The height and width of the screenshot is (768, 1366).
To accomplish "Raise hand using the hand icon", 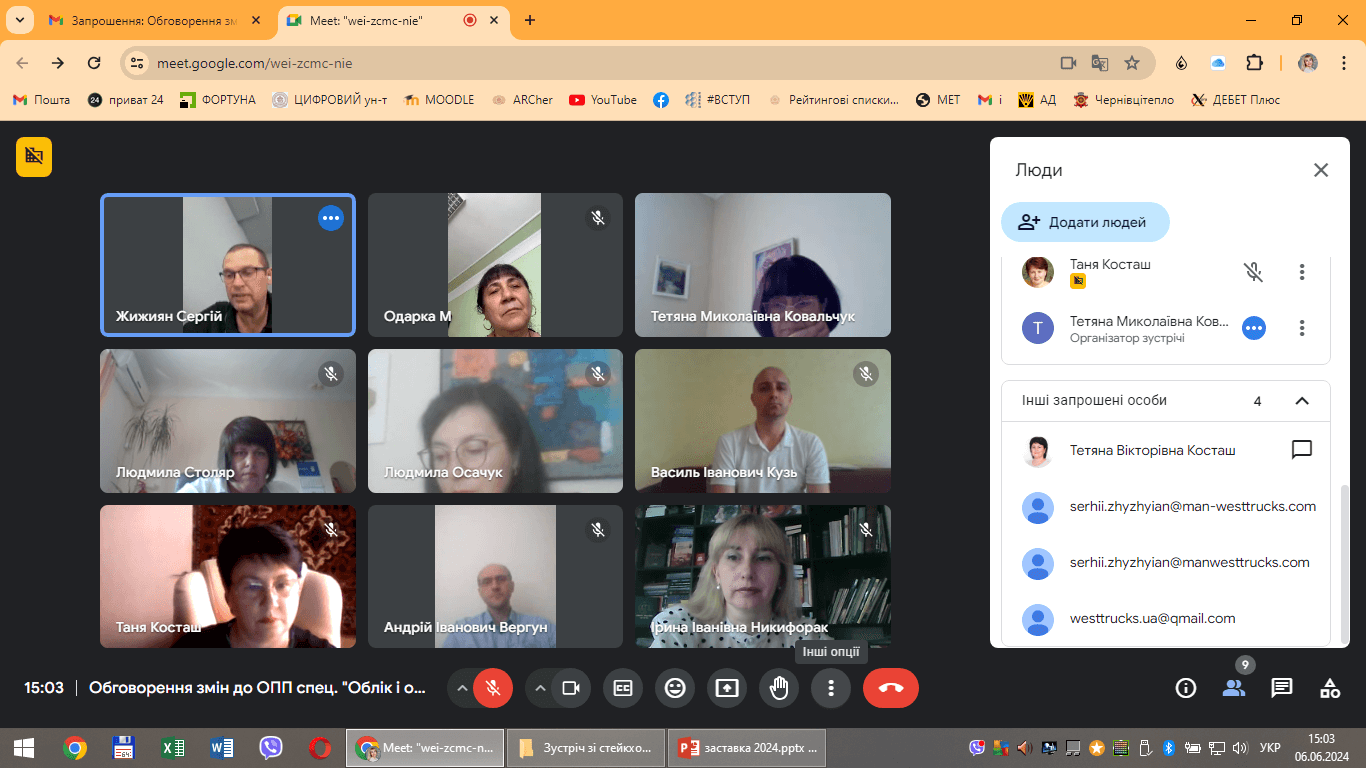I will click(779, 688).
